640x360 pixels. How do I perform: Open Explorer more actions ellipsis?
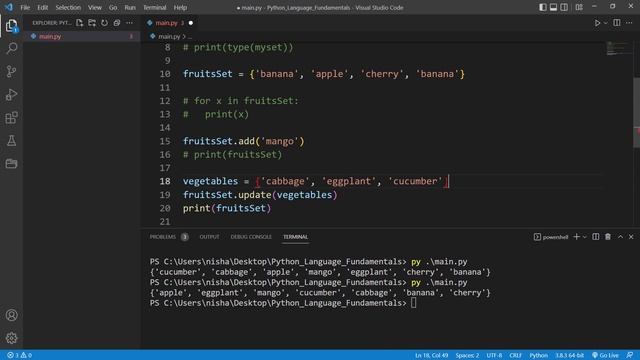coord(129,23)
